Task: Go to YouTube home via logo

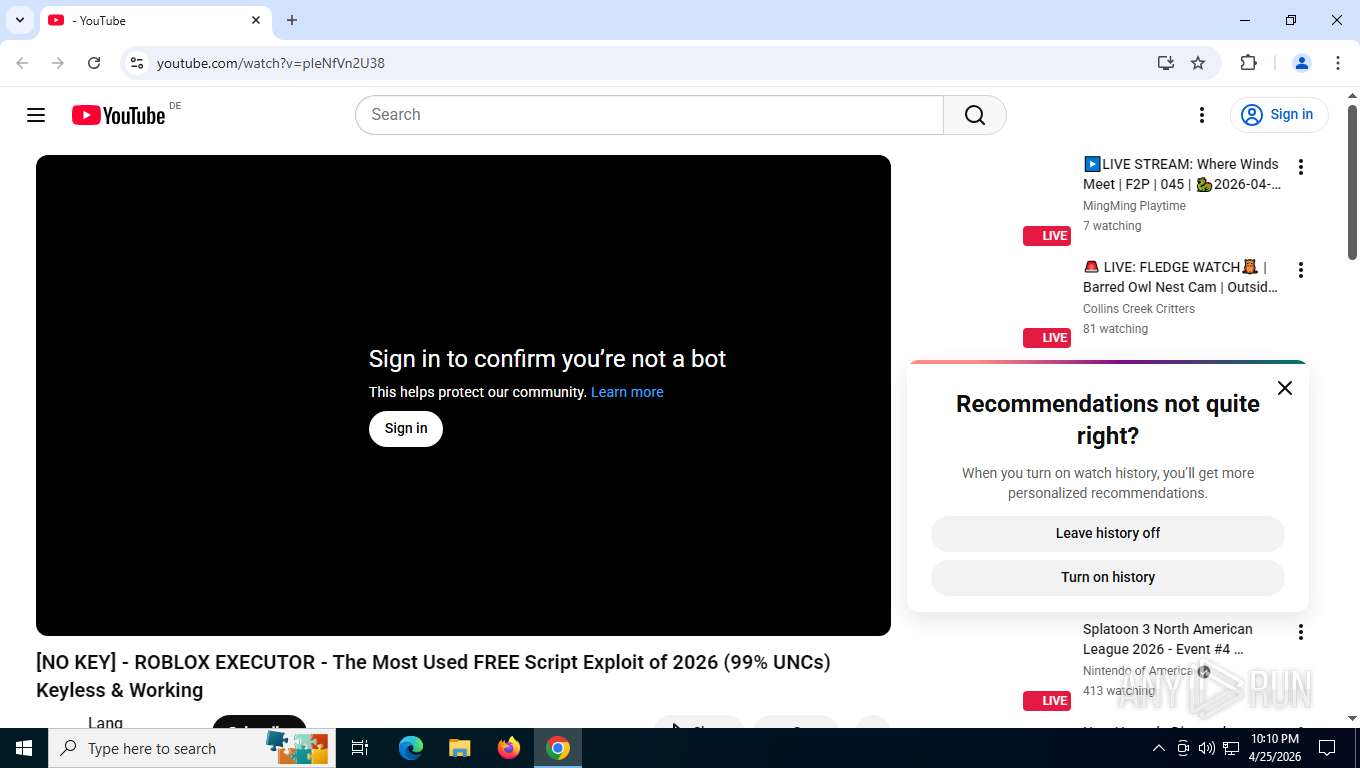Action: [118, 115]
